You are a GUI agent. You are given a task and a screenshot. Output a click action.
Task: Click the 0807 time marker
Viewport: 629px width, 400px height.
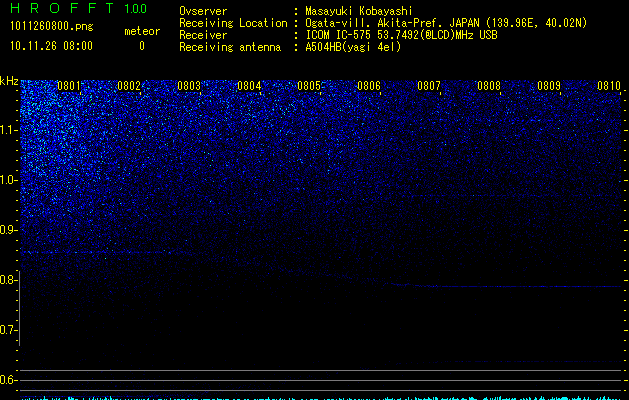point(429,86)
